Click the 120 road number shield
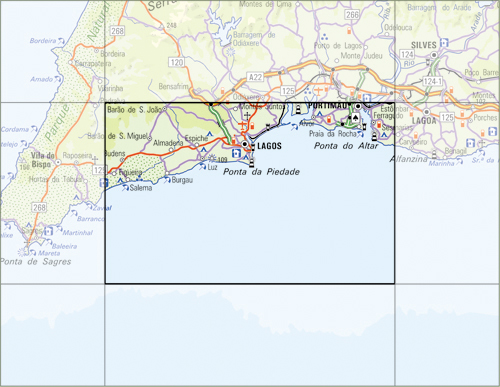 point(176,62)
